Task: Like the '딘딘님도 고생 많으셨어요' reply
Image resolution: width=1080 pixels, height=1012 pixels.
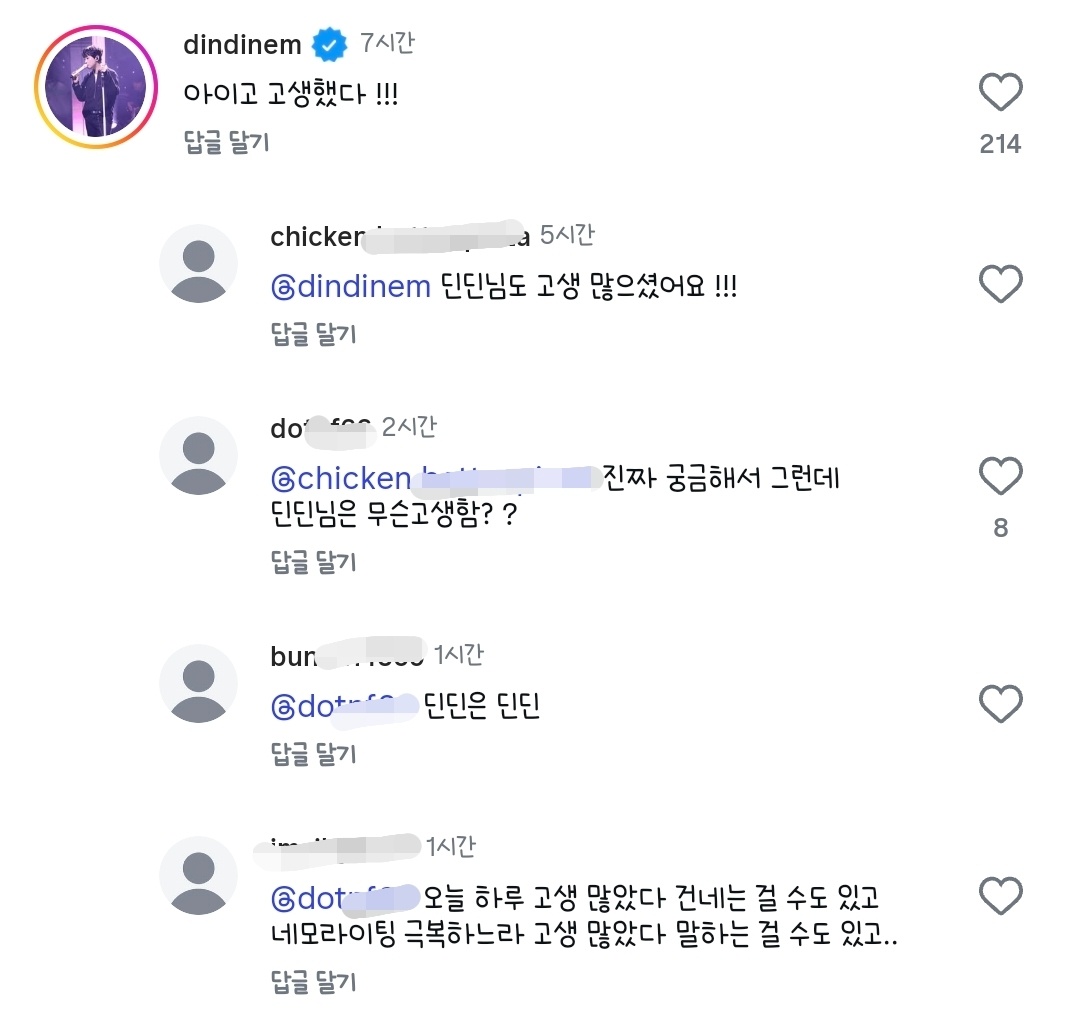Action: pos(999,285)
